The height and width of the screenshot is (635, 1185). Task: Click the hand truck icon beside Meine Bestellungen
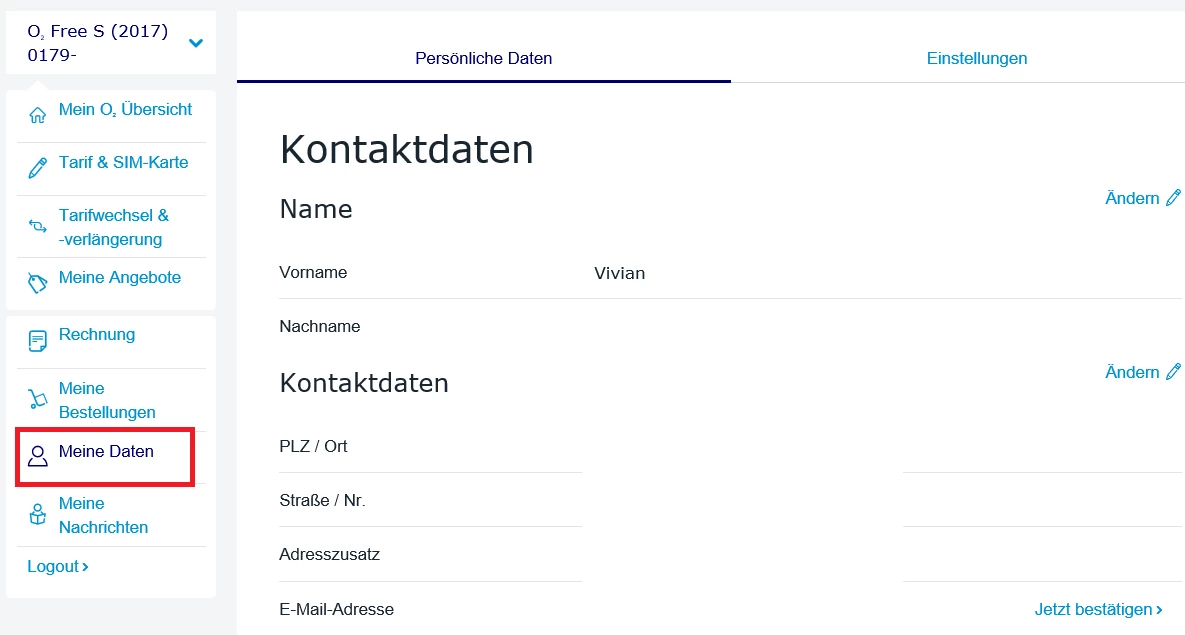coord(38,400)
